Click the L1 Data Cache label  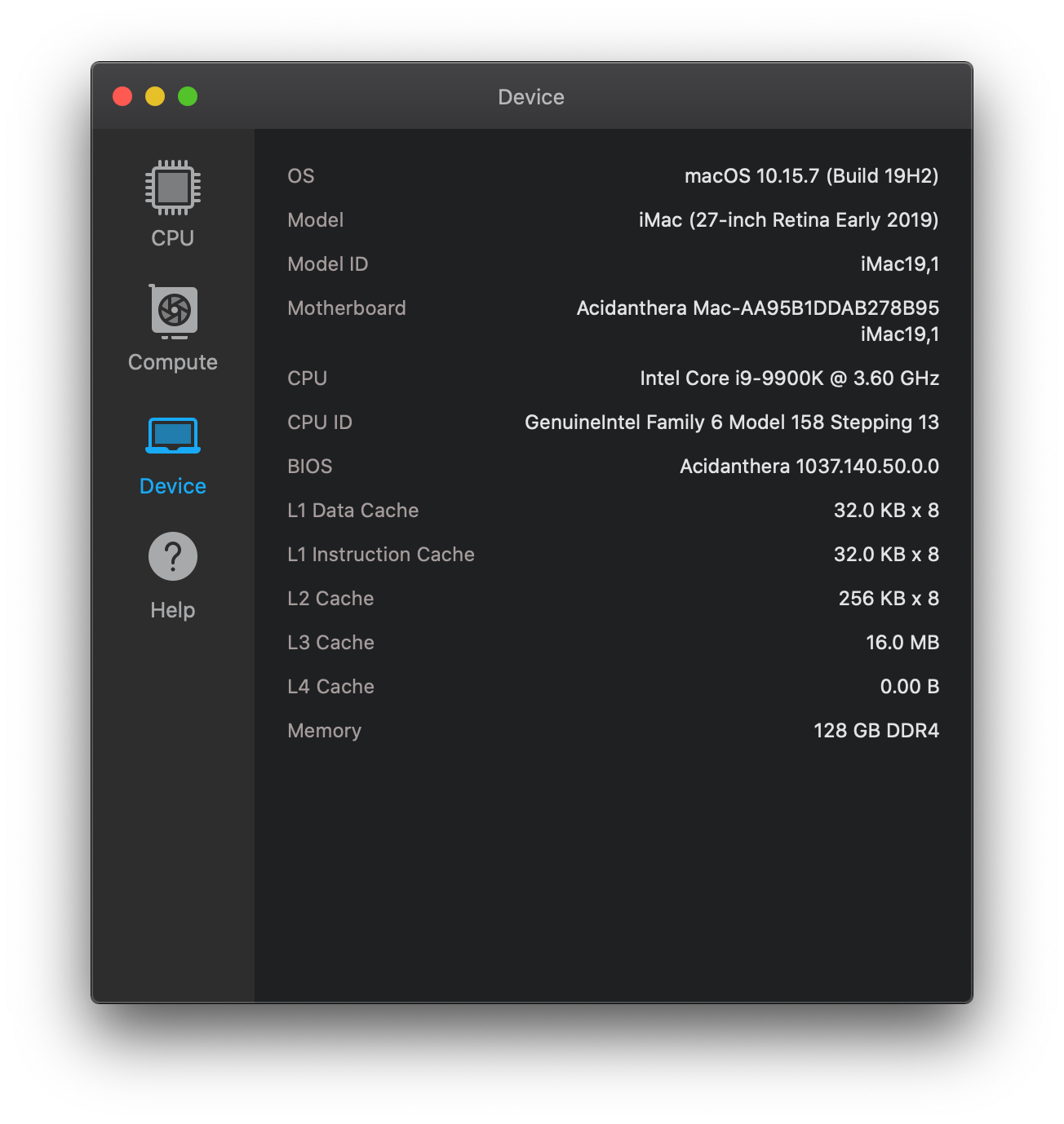(353, 511)
